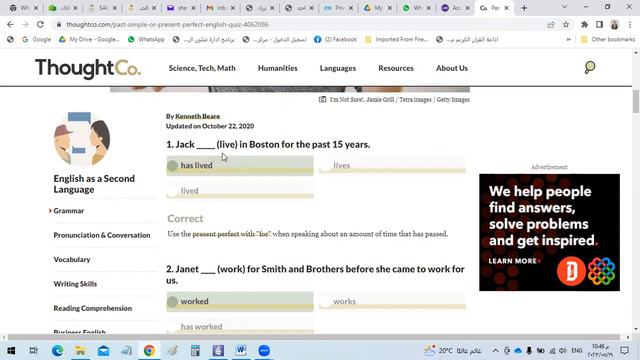Select the 'works' answer for question 2
640x360 pixels.
point(392,302)
